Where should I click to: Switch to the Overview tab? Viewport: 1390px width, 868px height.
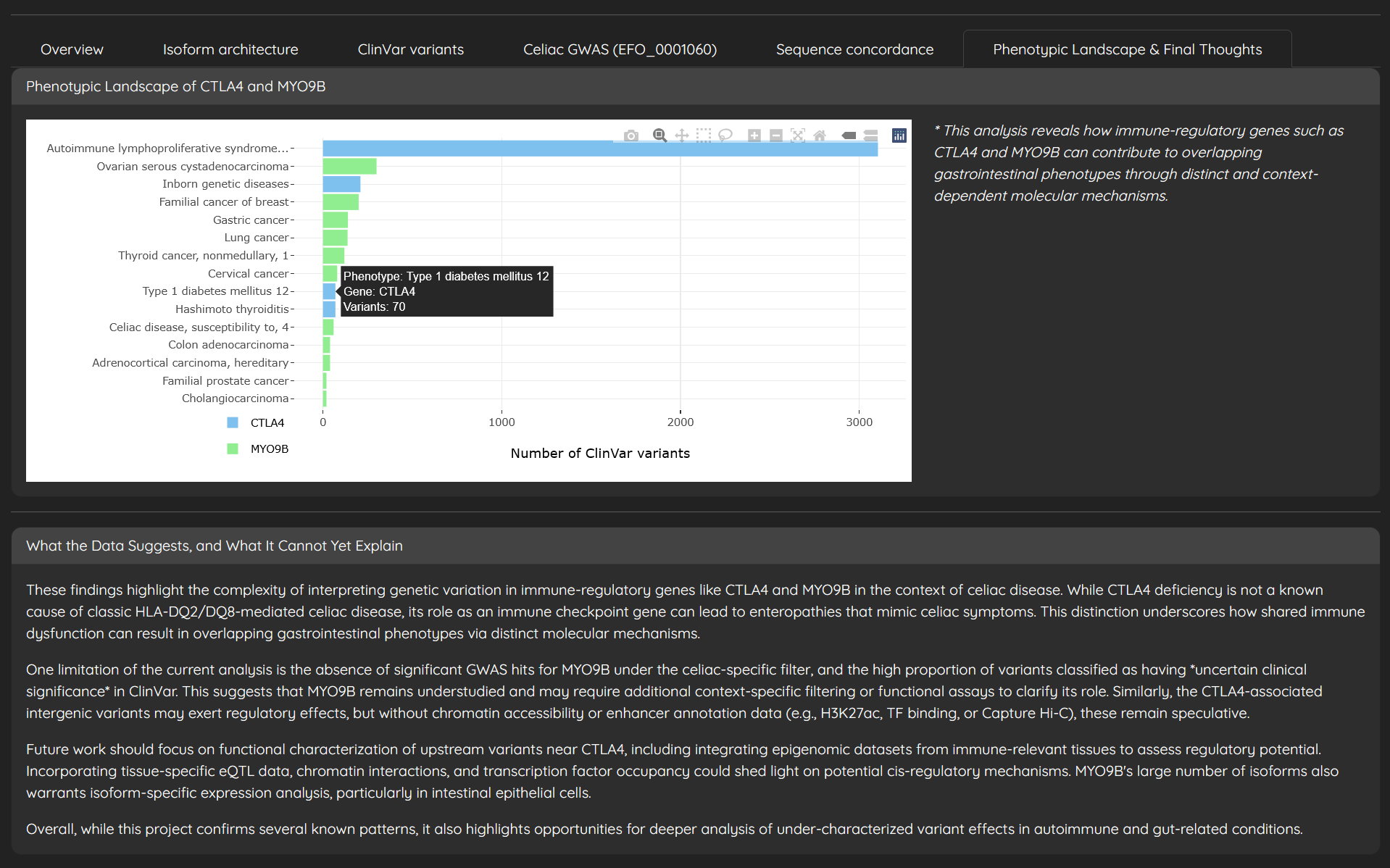click(x=72, y=49)
